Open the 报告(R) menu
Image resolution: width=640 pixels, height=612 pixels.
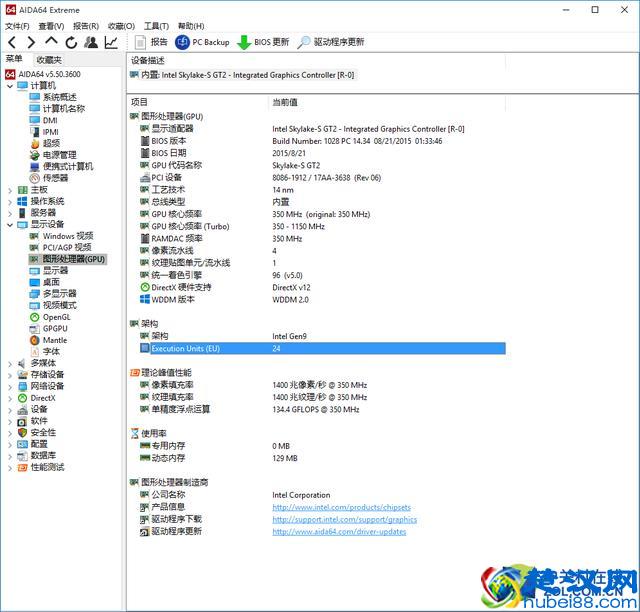coord(86,26)
